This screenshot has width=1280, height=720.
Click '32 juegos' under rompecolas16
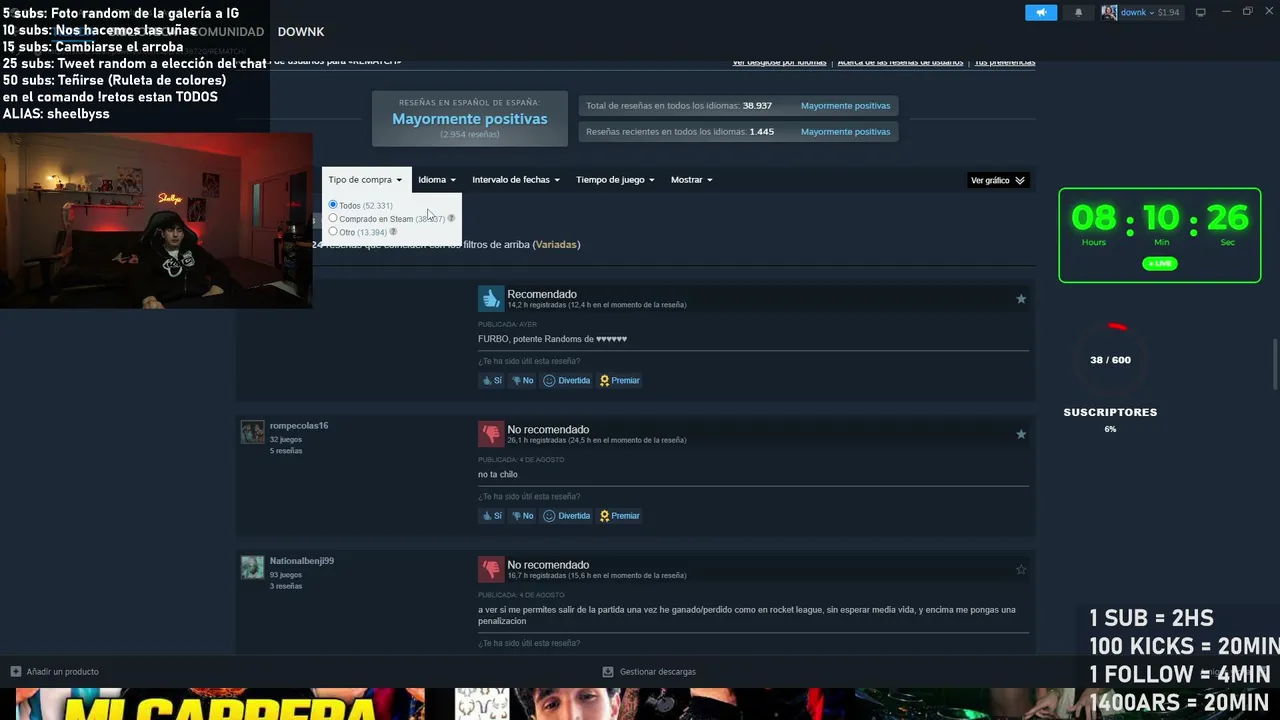tap(286, 439)
